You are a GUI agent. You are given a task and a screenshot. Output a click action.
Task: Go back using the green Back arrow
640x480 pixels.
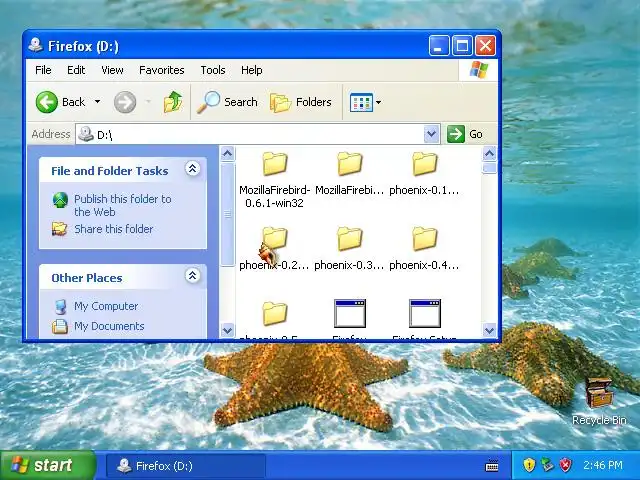click(x=46, y=102)
